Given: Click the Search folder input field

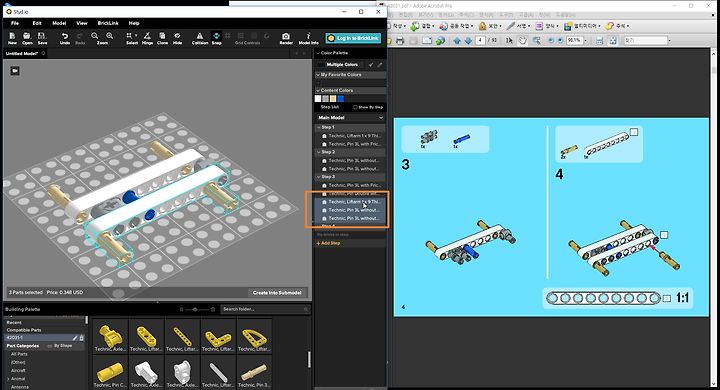Looking at the screenshot, I should (x=265, y=309).
